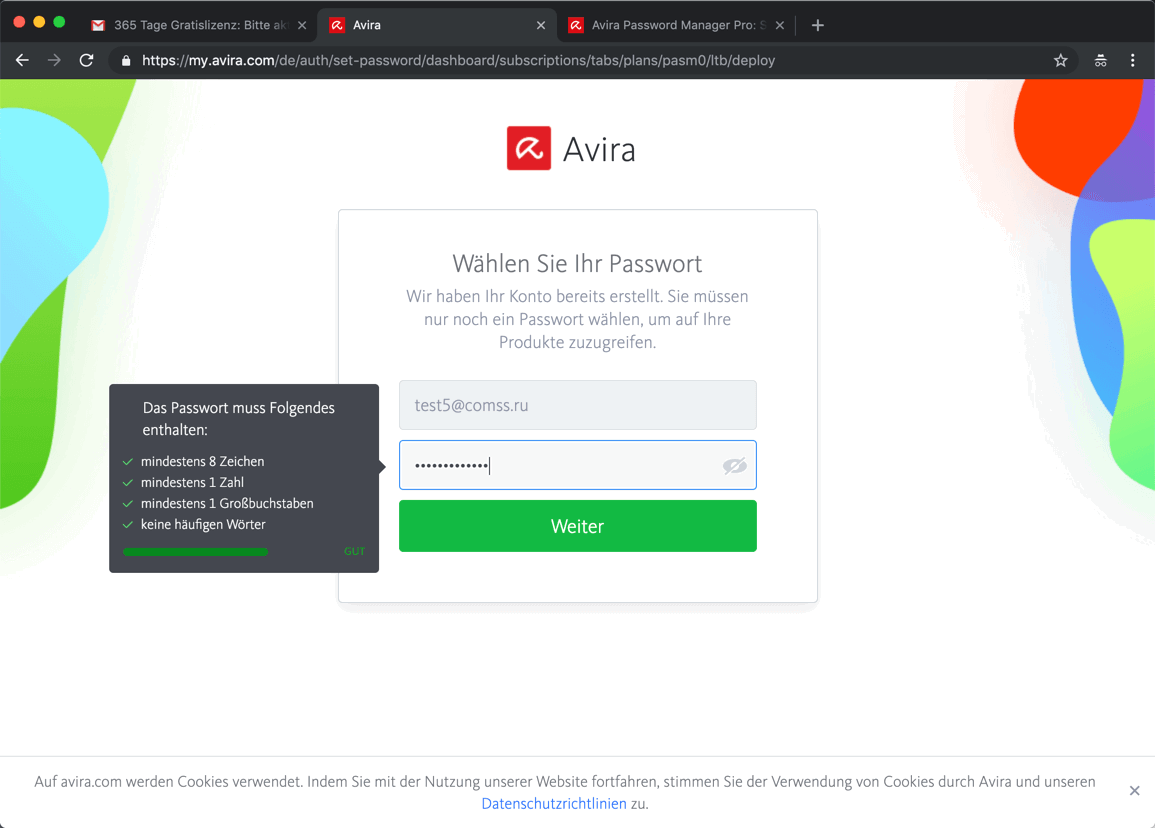
Task: Click the test5@comss.ru email field
Action: coord(578,405)
